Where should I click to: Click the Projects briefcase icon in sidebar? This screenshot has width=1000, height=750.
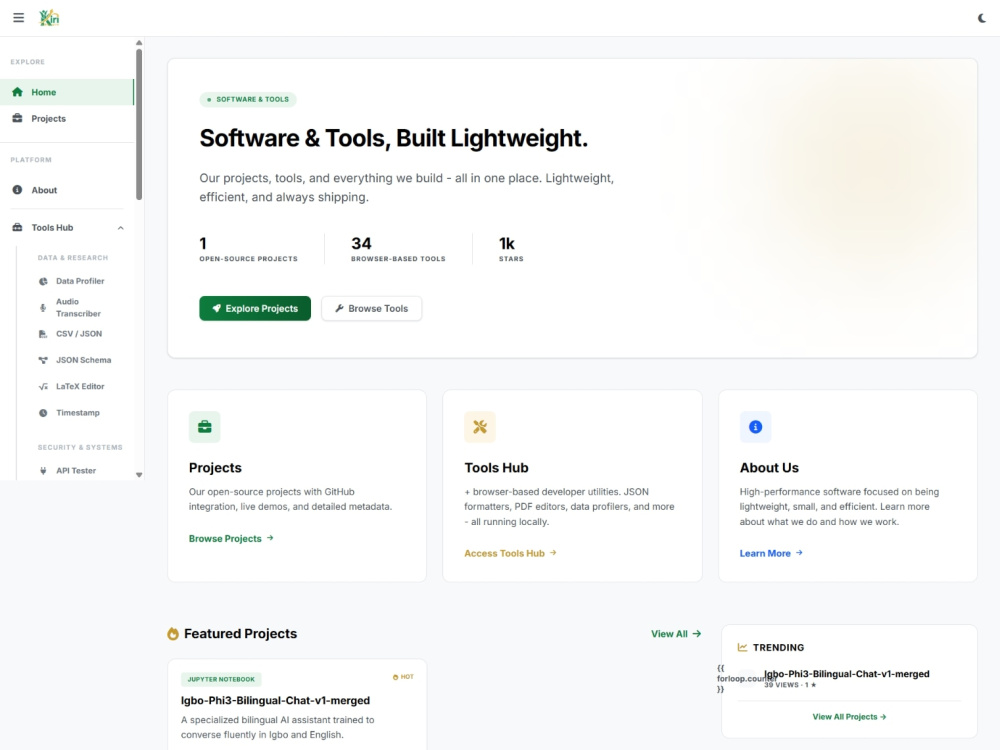[x=17, y=118]
